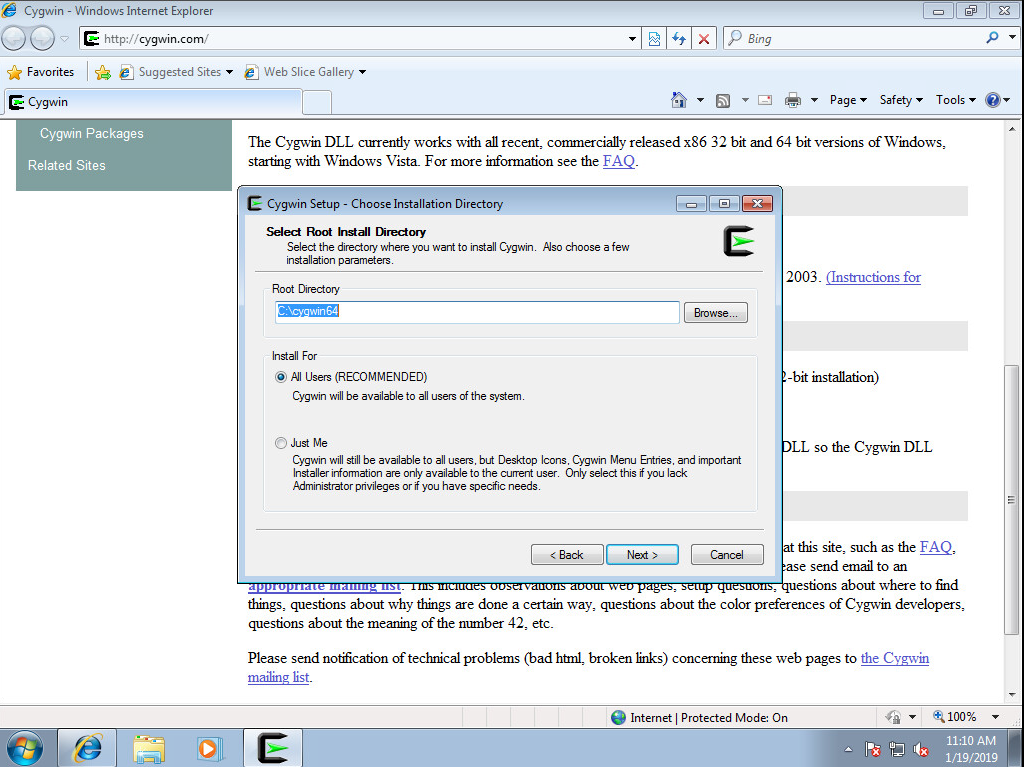Minimize the Cygwin Setup dialog

(691, 204)
